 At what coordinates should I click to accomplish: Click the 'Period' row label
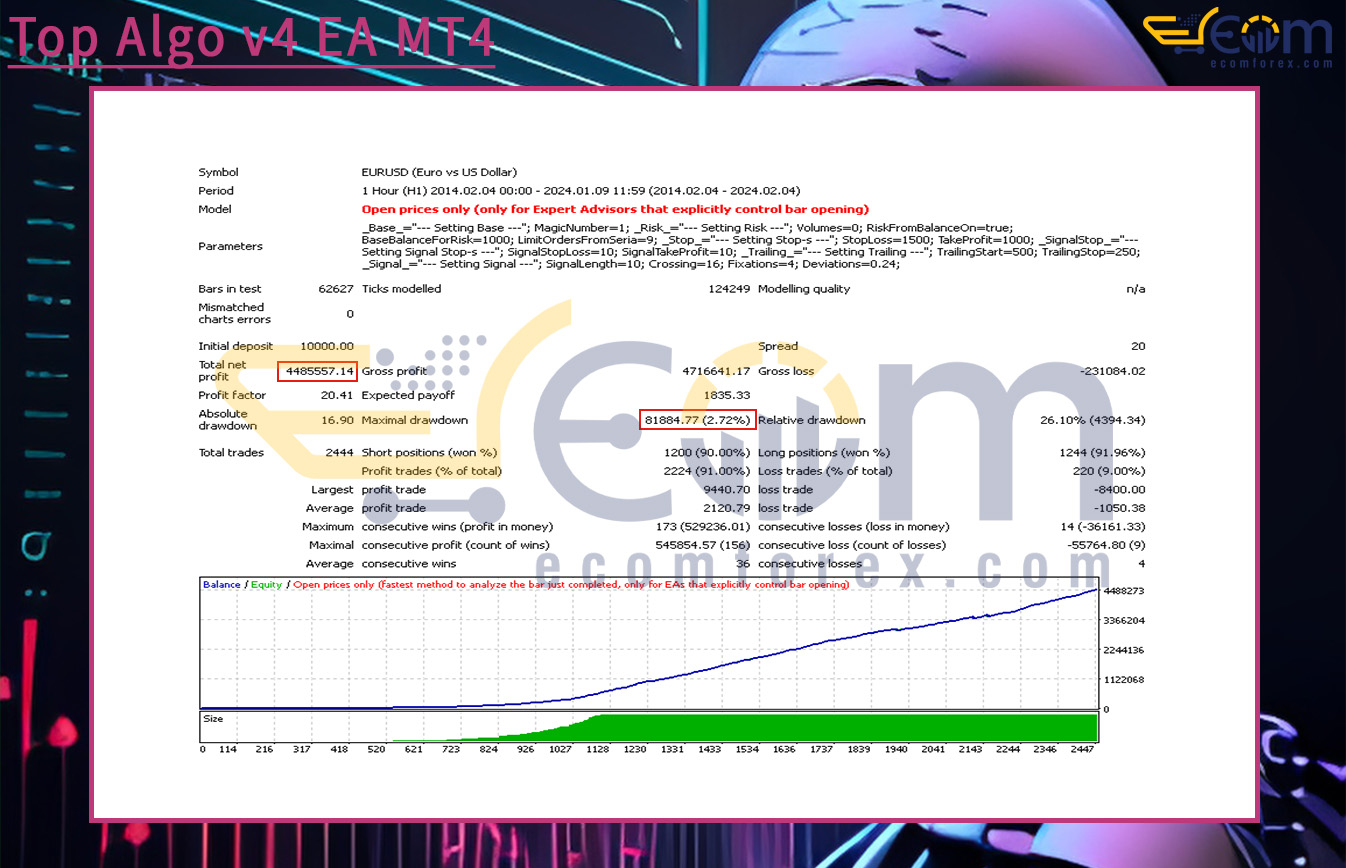tap(216, 191)
